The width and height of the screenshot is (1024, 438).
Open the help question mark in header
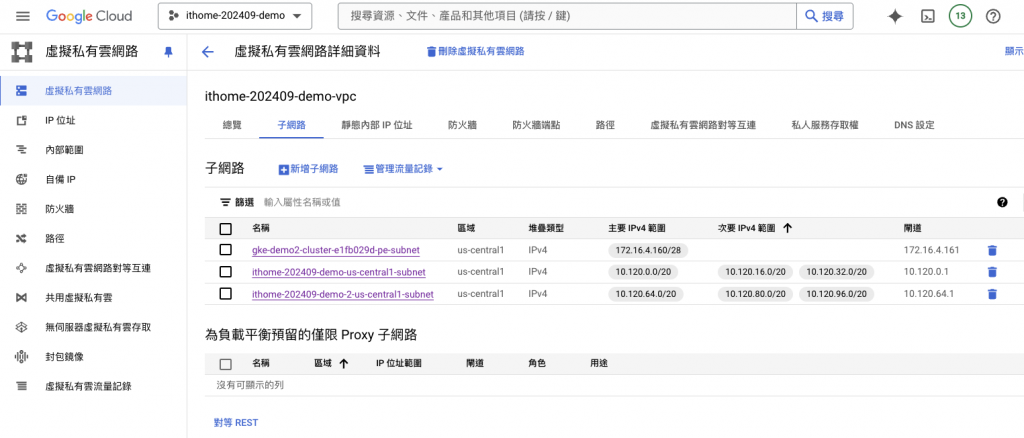click(993, 16)
